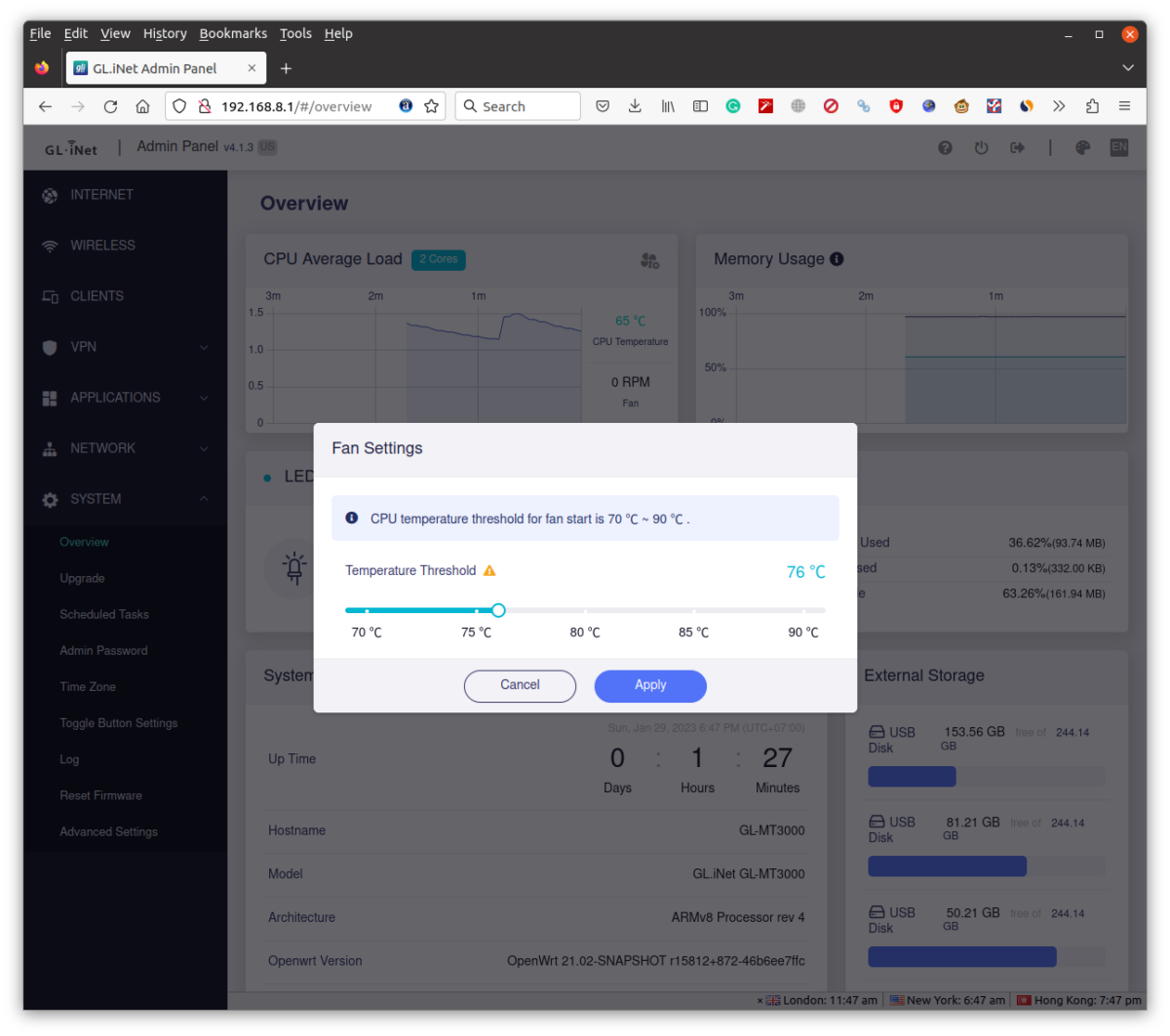Click the Temperature Threshold warning icon
The image size is (1170, 1036).
489,571
